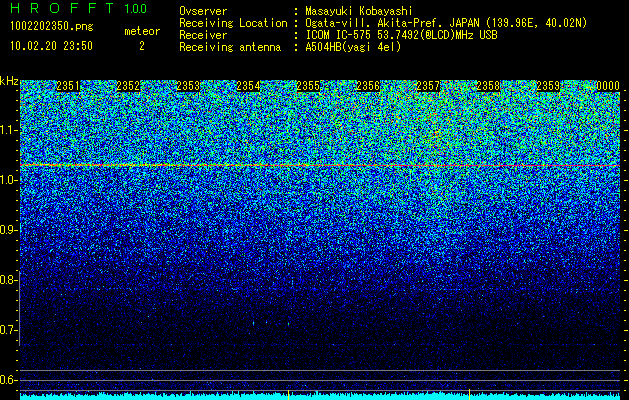This screenshot has height=400, width=629.
Task: Click the Receiving antenna field label
Action: pyautogui.click(x=230, y=47)
